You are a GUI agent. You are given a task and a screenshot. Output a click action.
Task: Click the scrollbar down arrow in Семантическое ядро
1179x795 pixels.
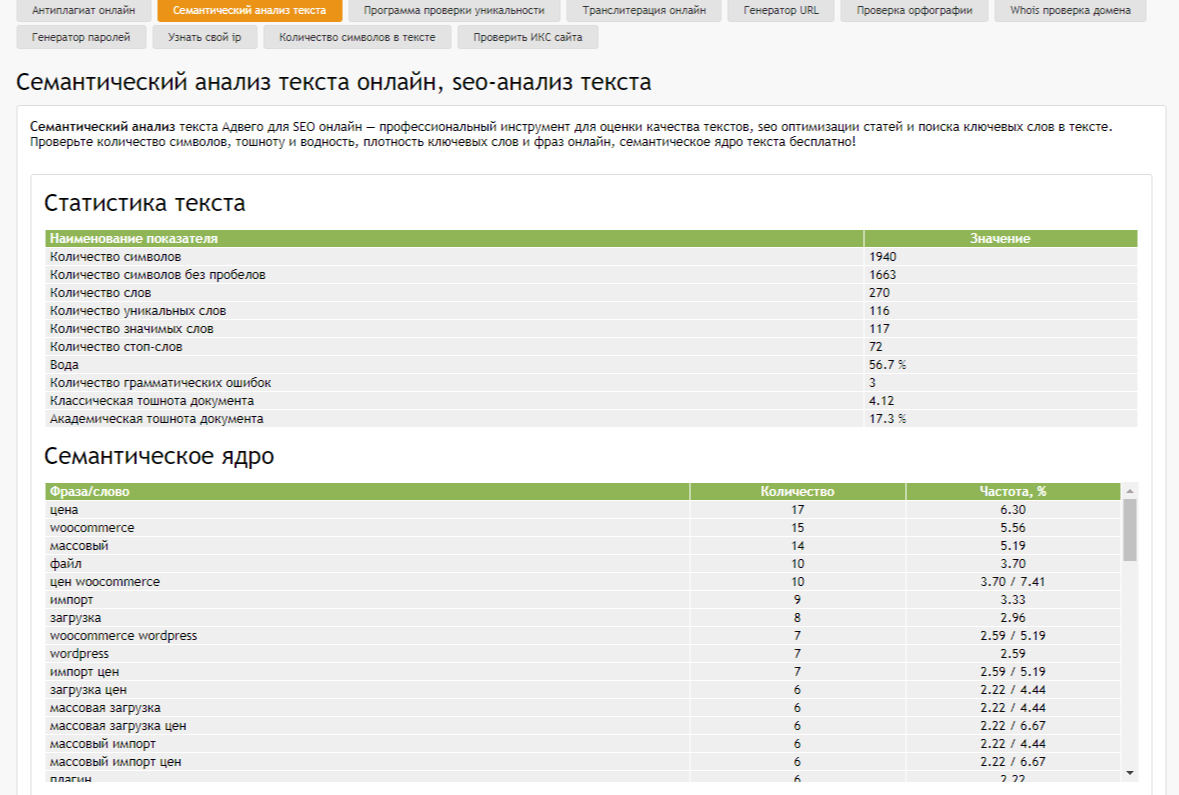pyautogui.click(x=1129, y=772)
